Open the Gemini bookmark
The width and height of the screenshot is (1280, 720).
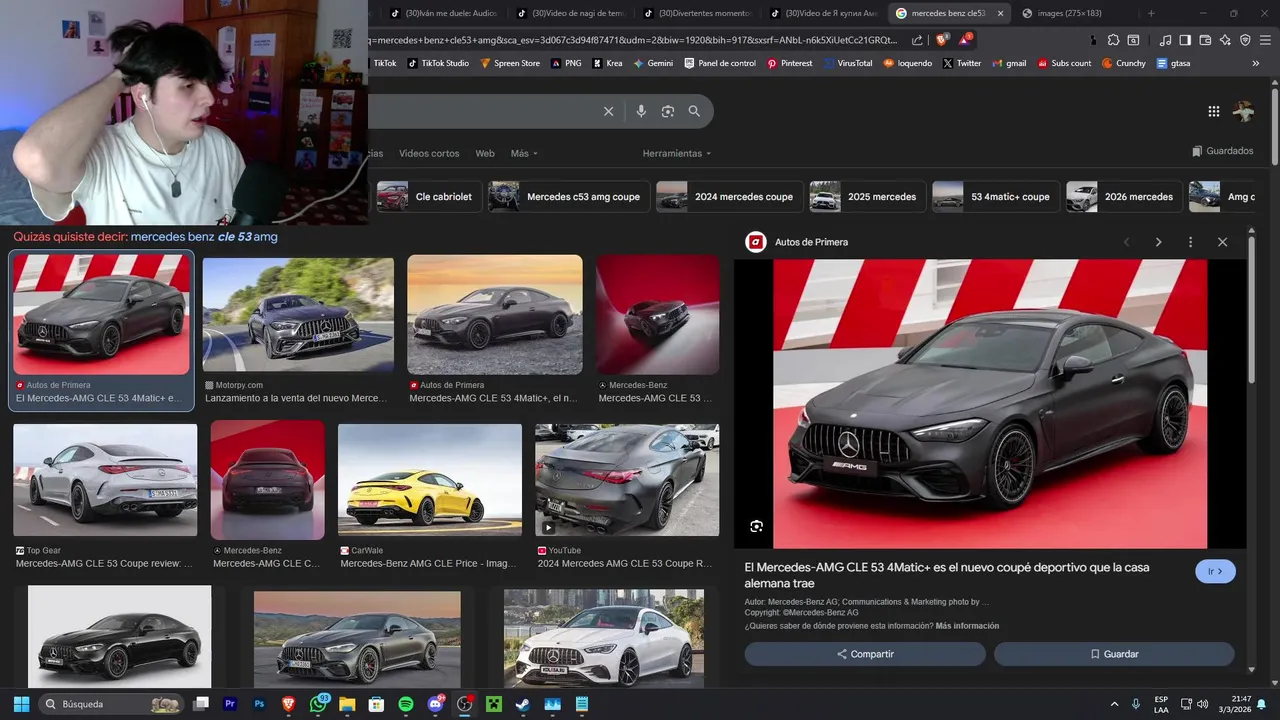pyautogui.click(x=653, y=63)
